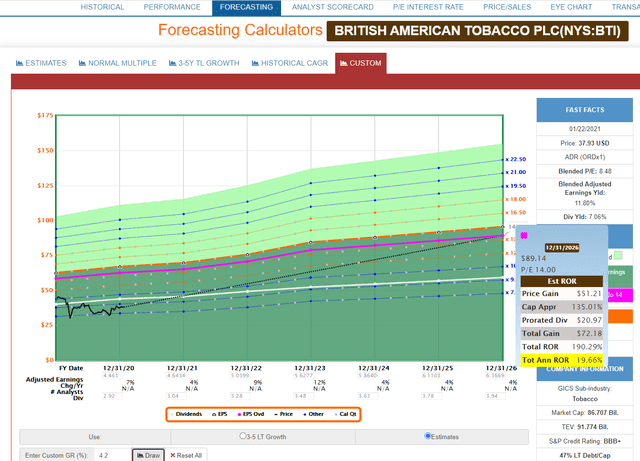
Task: Go to PRICE/SALES tab
Action: click(x=507, y=7)
